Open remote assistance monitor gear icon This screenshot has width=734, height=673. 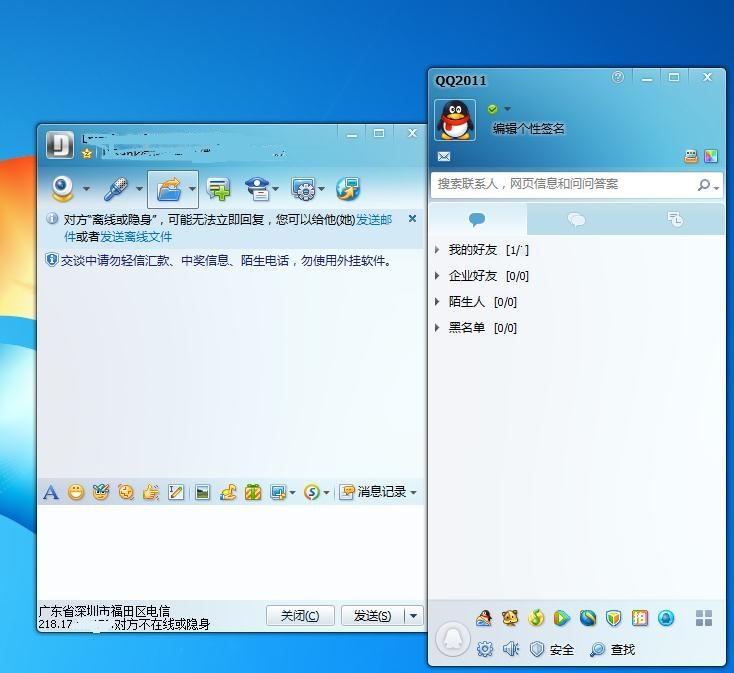[x=303, y=189]
